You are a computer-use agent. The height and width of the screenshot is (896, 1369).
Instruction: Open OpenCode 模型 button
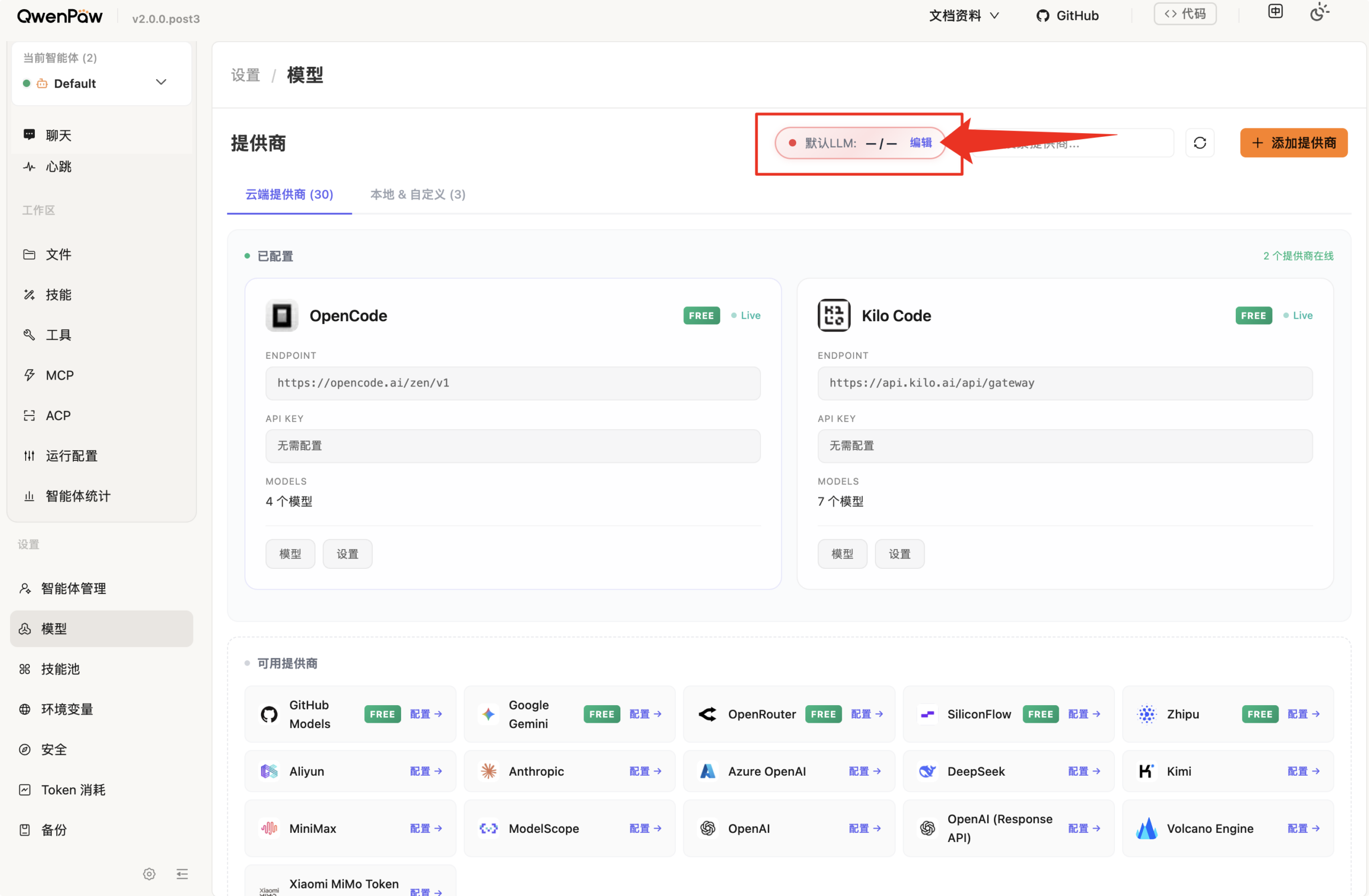(x=290, y=554)
